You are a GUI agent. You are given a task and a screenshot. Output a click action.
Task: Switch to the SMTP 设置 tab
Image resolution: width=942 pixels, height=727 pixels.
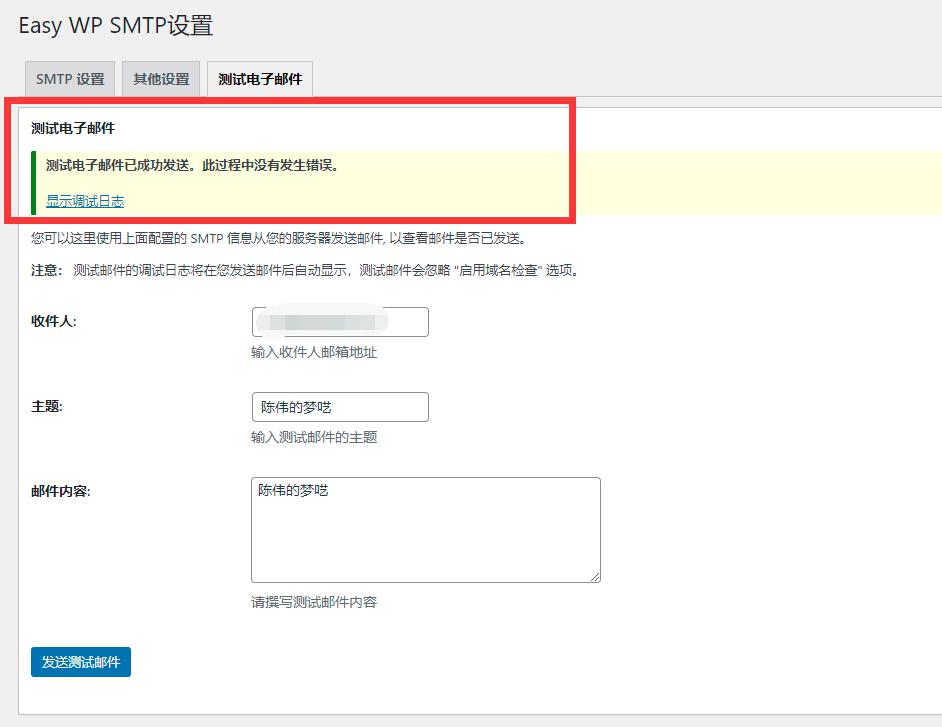click(x=69, y=78)
